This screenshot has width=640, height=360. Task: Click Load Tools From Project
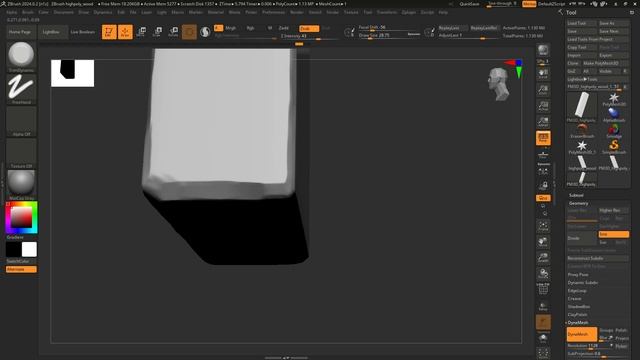(x=598, y=39)
